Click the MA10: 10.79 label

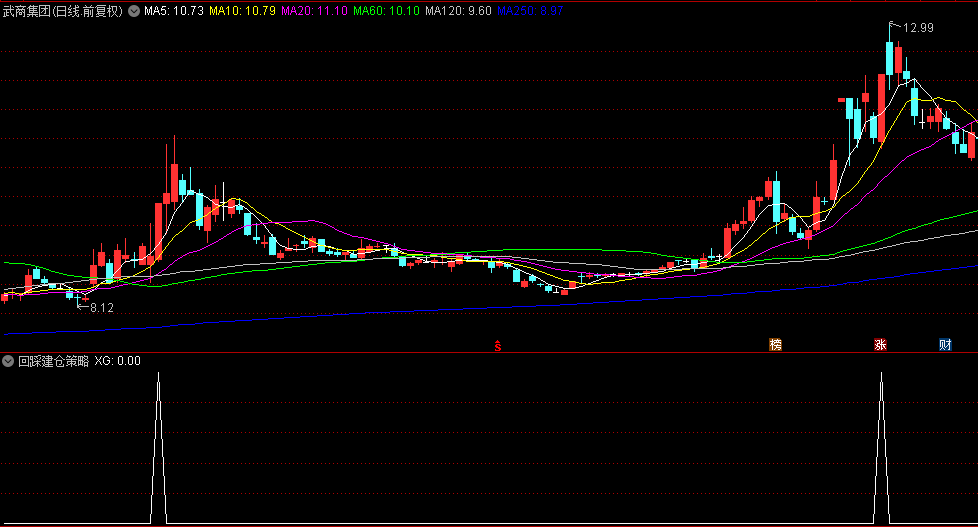point(243,11)
